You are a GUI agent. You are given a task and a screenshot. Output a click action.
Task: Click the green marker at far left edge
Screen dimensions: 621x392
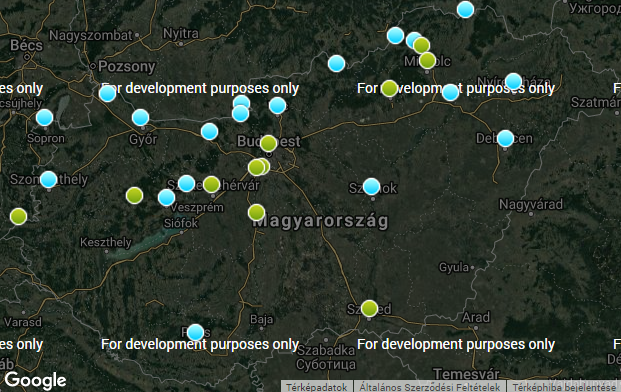tap(18, 216)
